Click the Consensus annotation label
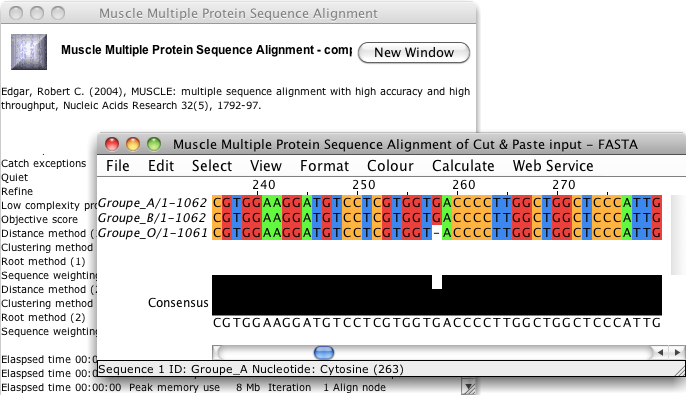 pyautogui.click(x=178, y=303)
